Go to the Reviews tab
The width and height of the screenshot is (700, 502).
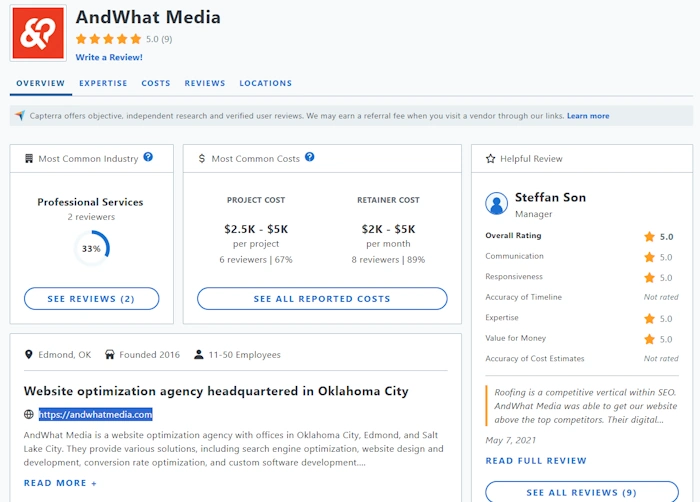[x=205, y=83]
